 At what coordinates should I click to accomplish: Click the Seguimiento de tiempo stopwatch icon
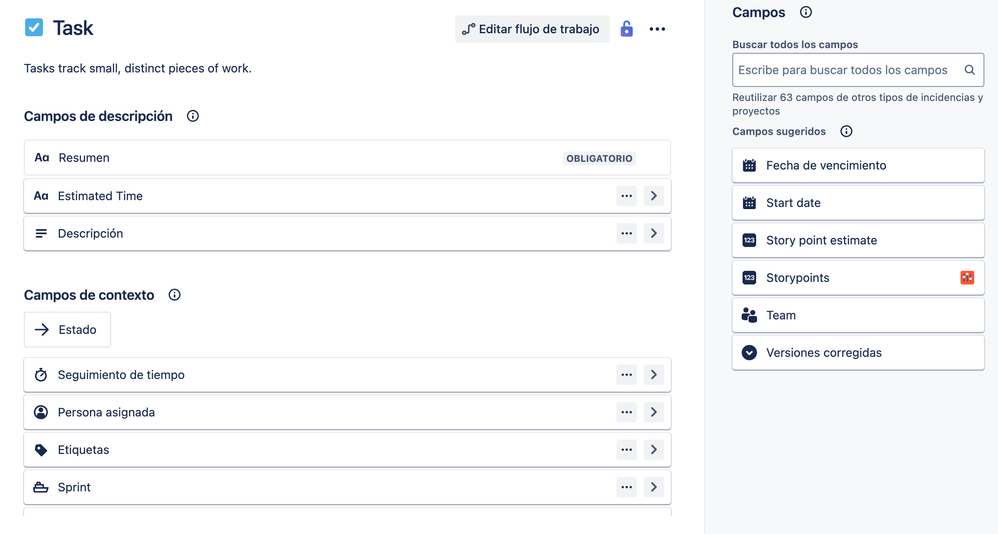[41, 375]
